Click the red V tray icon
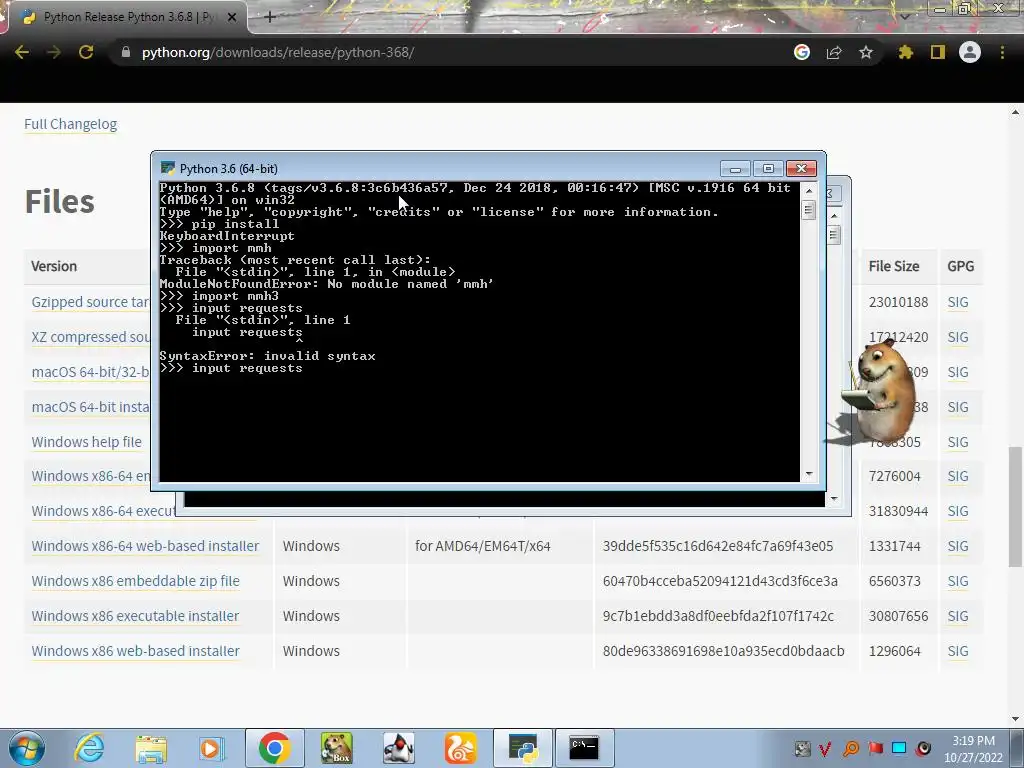Image resolution: width=1024 pixels, height=768 pixels. [825, 748]
